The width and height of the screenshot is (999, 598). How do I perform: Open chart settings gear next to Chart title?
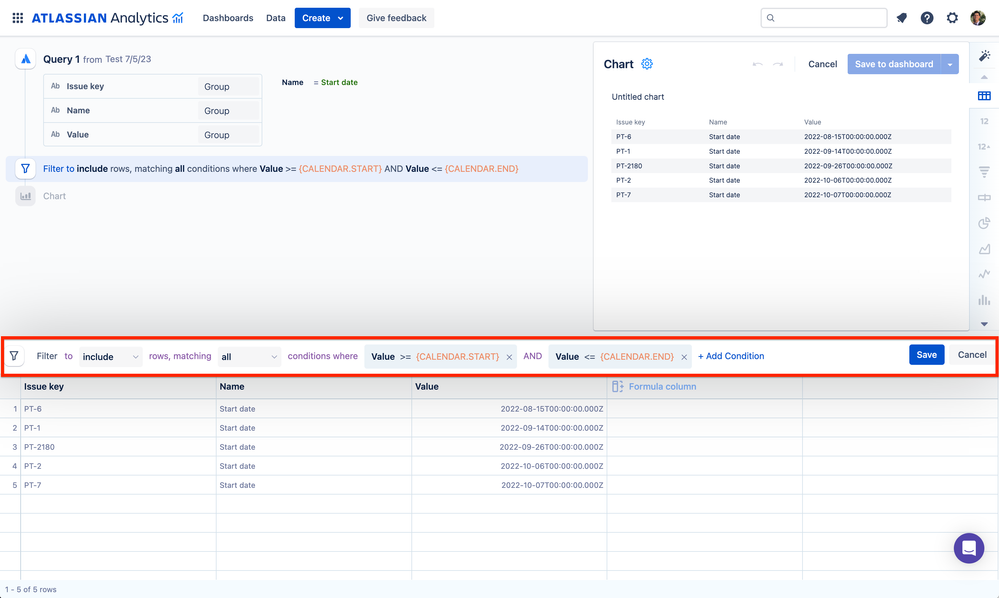[x=647, y=64]
